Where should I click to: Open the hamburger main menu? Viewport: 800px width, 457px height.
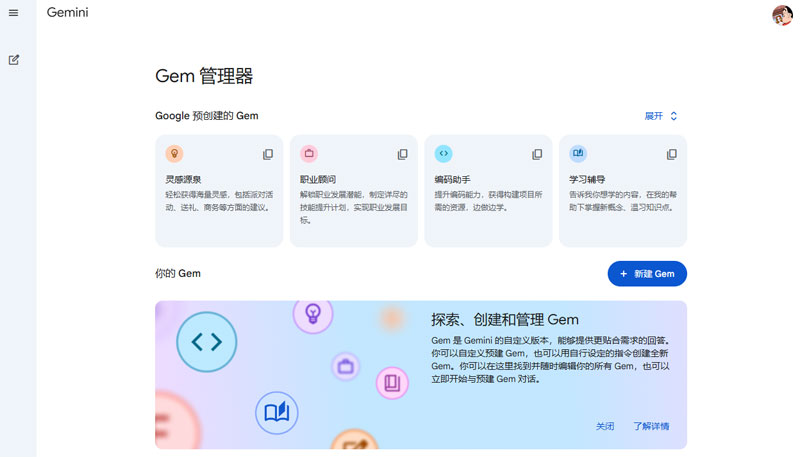pos(14,13)
